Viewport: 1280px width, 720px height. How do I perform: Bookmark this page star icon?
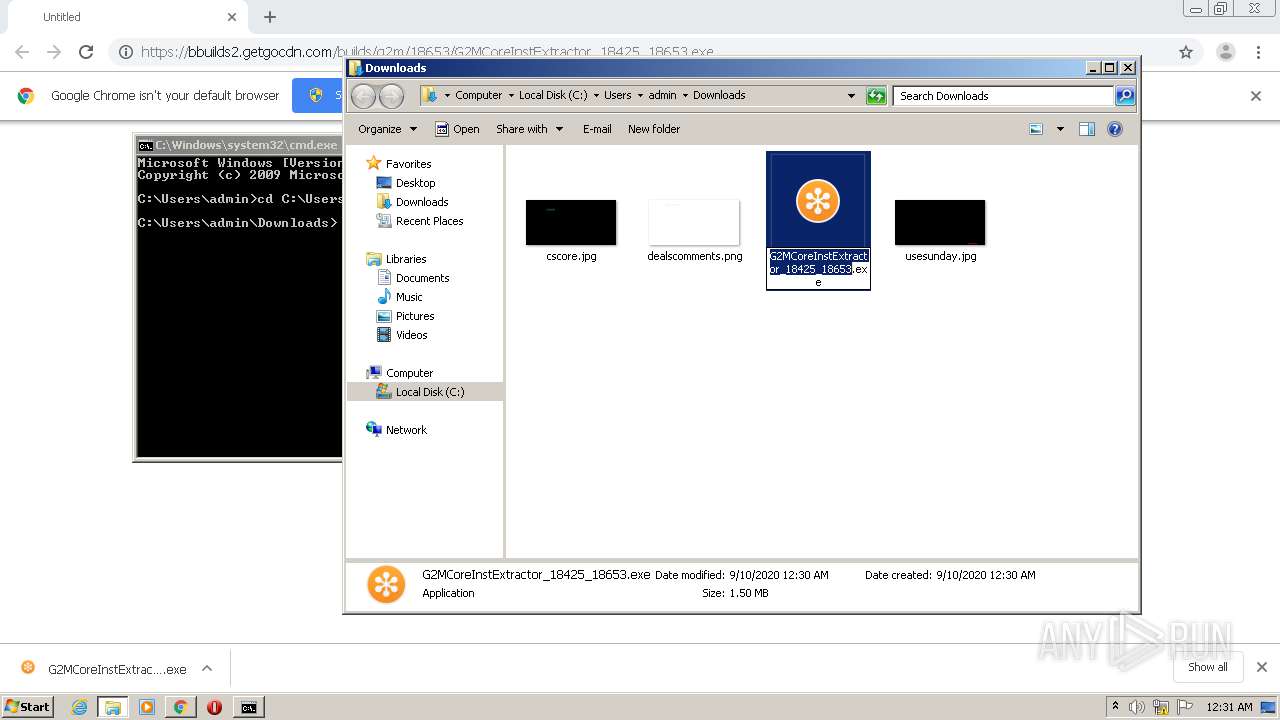1186,52
